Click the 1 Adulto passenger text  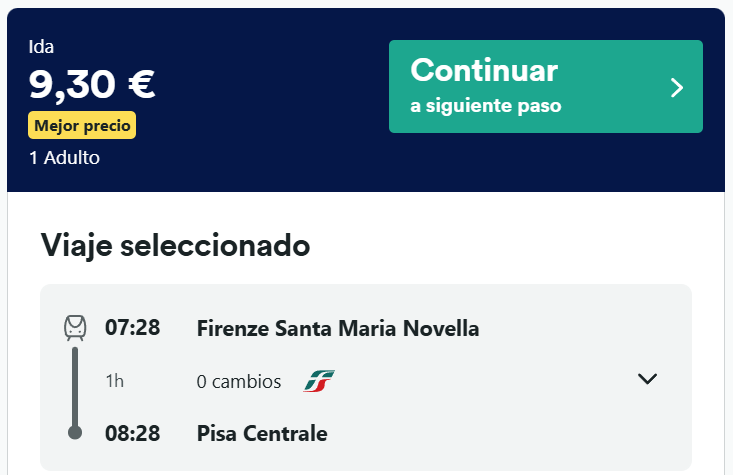[65, 158]
